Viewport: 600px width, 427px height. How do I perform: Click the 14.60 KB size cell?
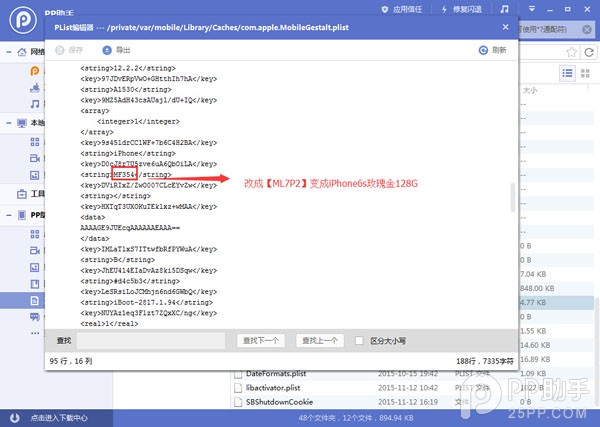pyautogui.click(x=535, y=345)
